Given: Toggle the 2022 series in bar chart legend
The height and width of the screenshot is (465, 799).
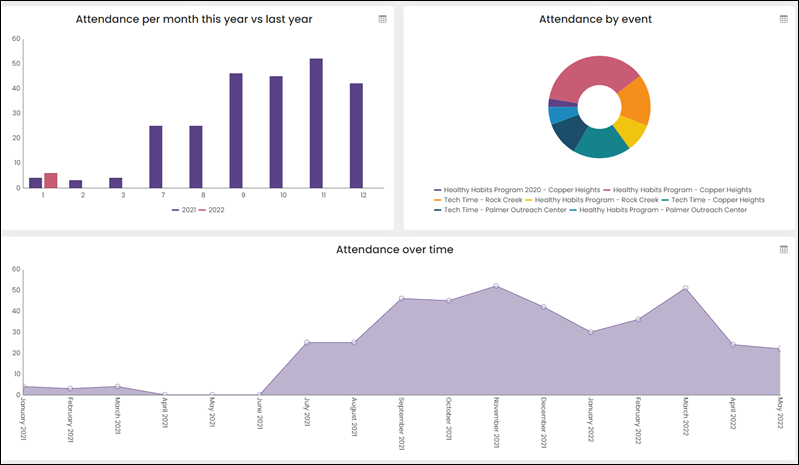Looking at the screenshot, I should (211, 210).
